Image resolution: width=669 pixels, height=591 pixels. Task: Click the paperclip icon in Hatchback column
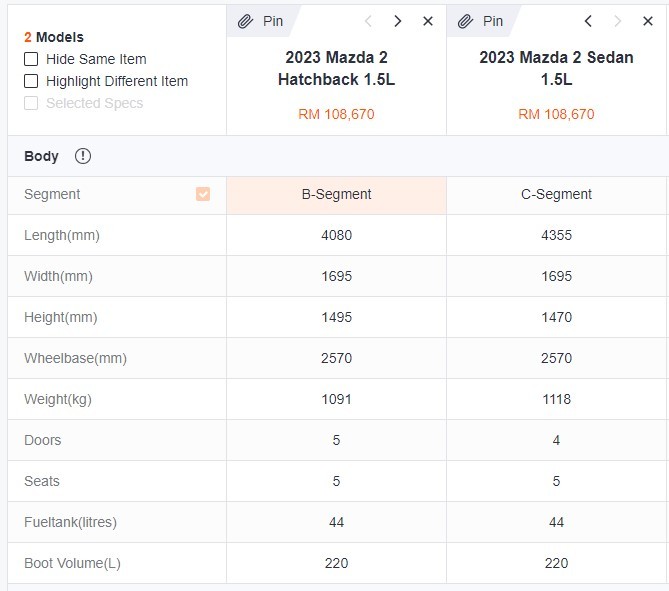[245, 21]
